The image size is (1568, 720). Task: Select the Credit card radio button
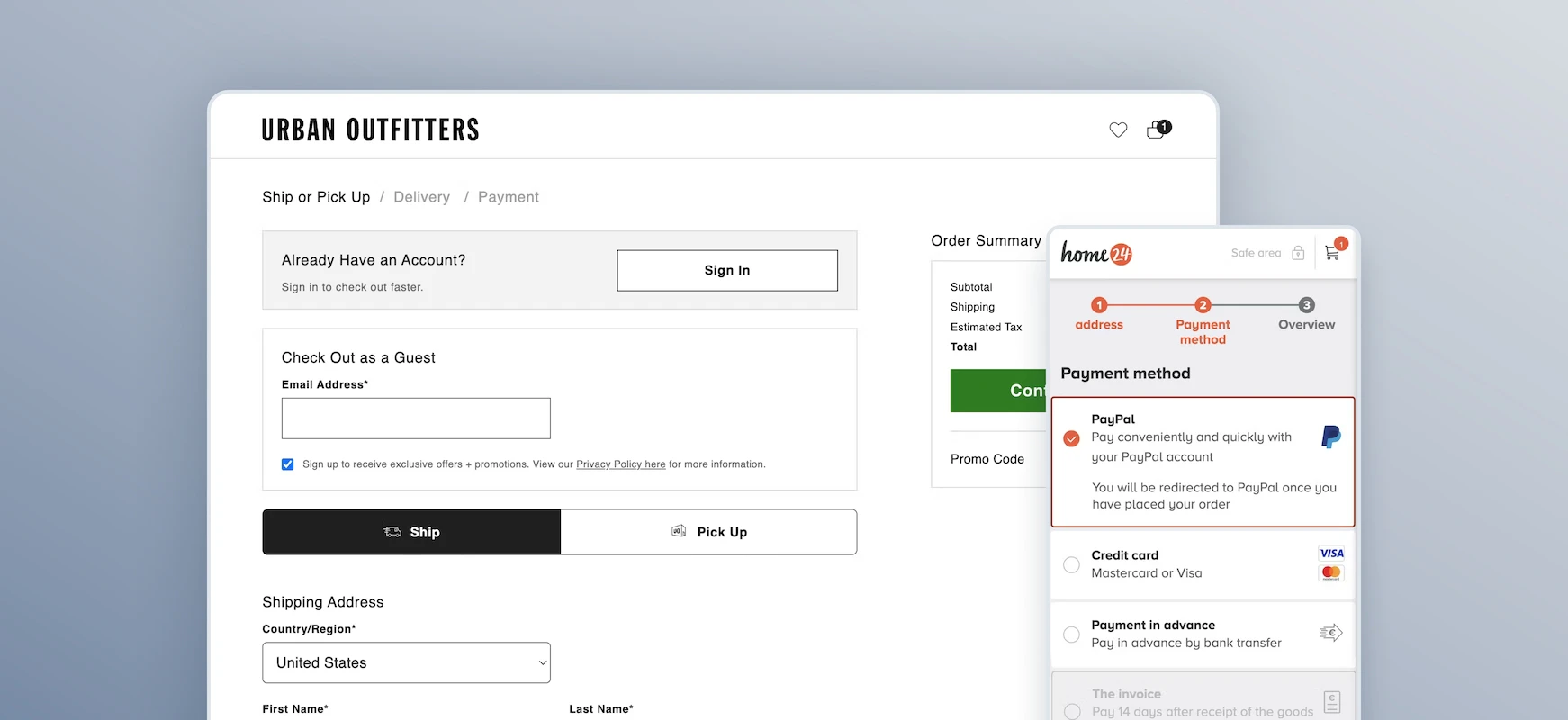click(1071, 564)
